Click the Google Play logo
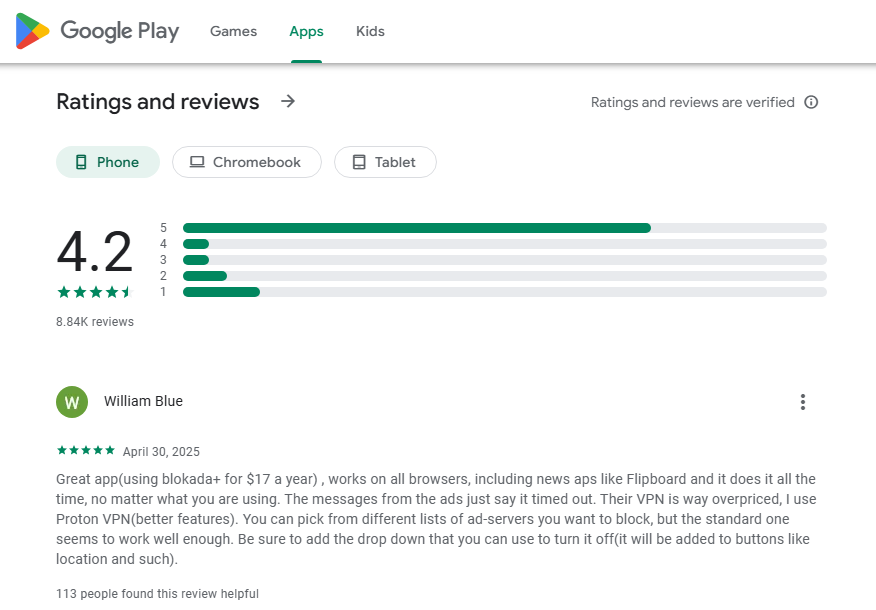This screenshot has height=610, width=876. [97, 31]
